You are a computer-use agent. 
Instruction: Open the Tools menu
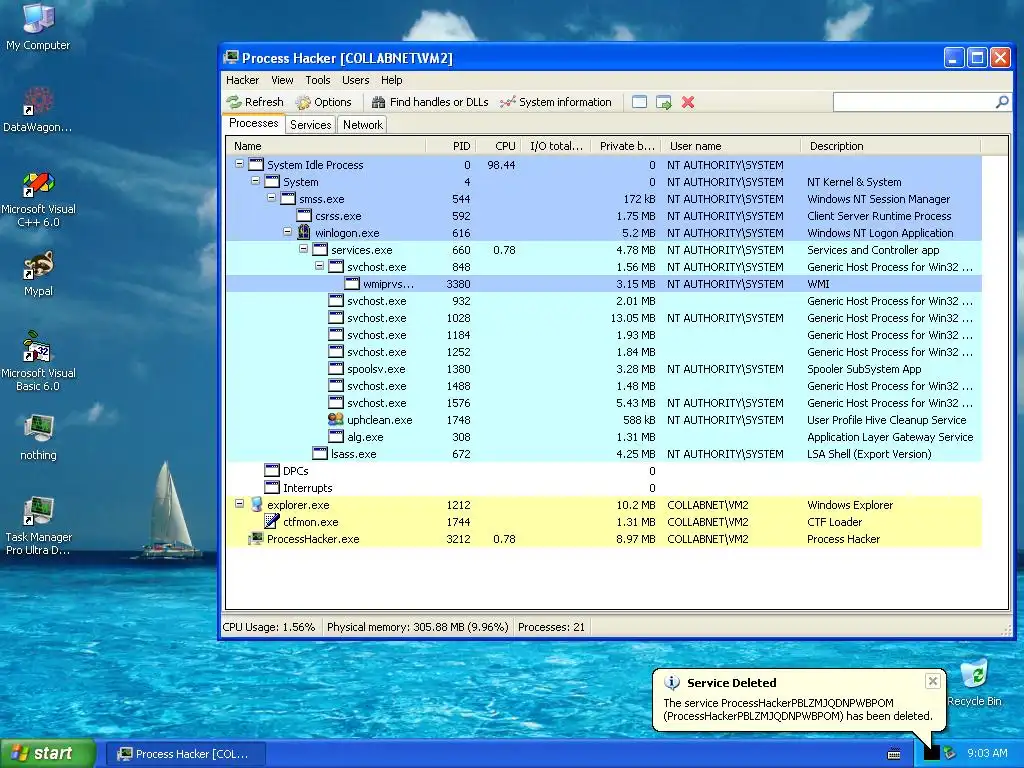pos(317,80)
